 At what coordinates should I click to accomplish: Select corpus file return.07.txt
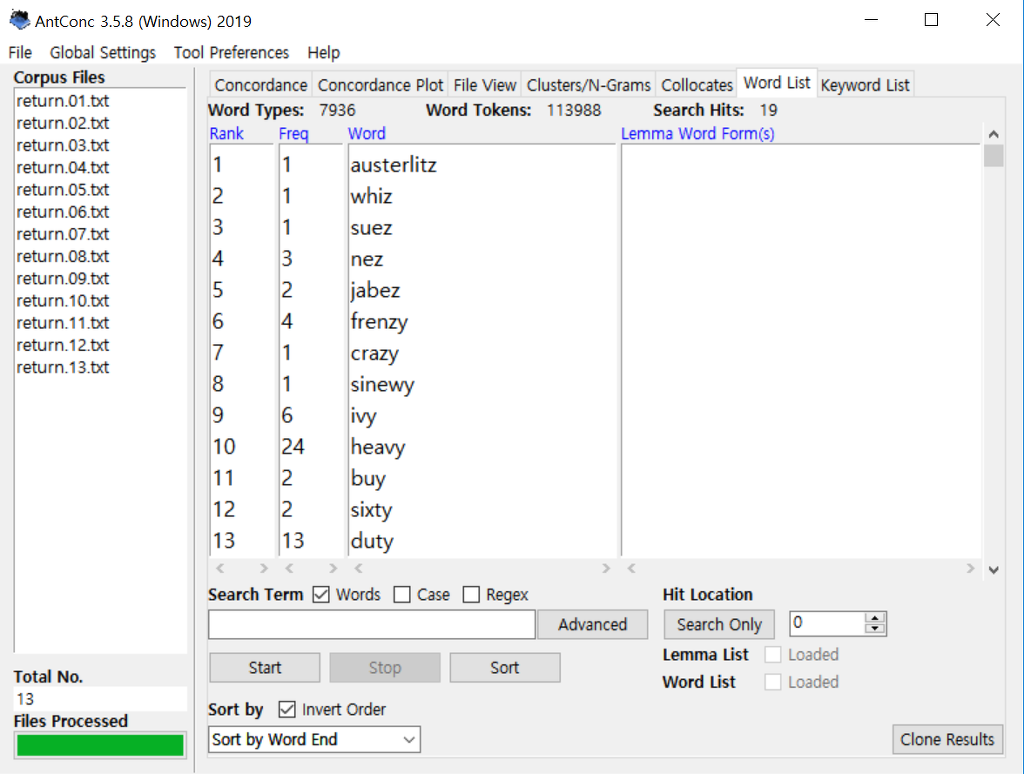pos(63,234)
